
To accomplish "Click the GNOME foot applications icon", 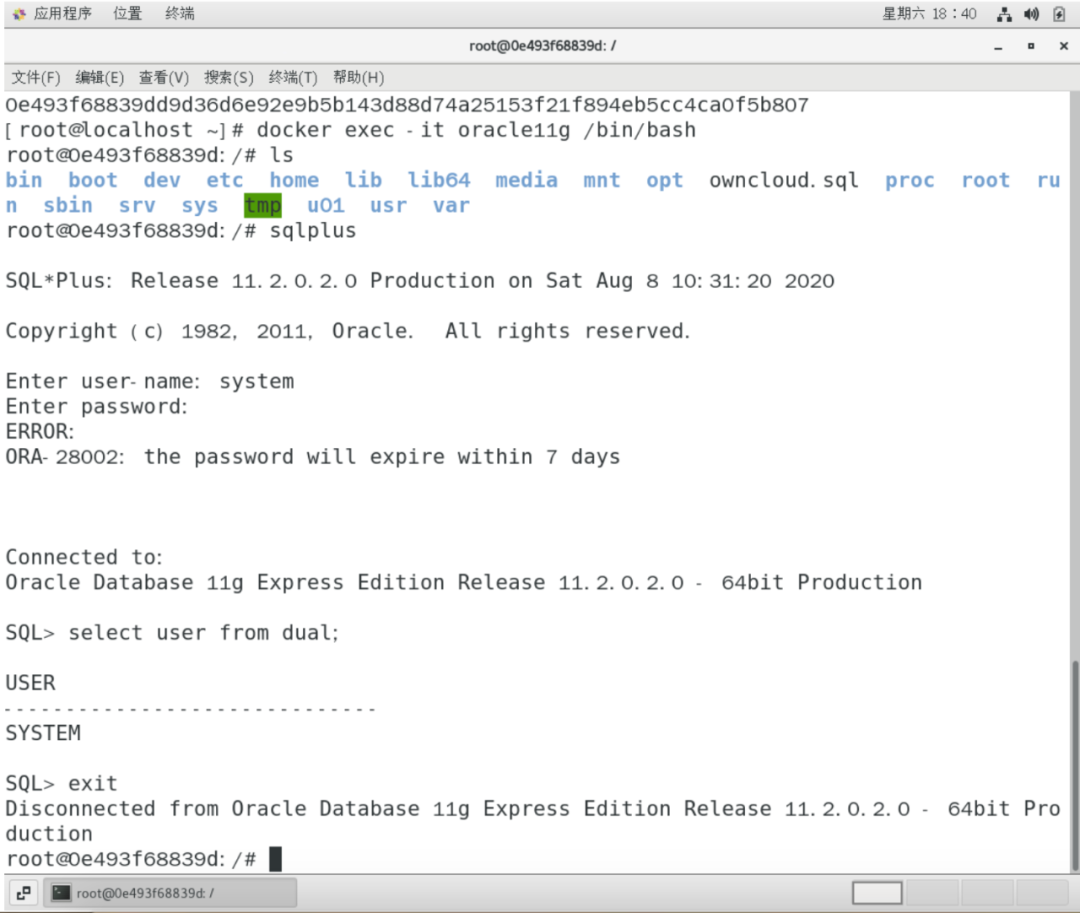I will (19, 14).
